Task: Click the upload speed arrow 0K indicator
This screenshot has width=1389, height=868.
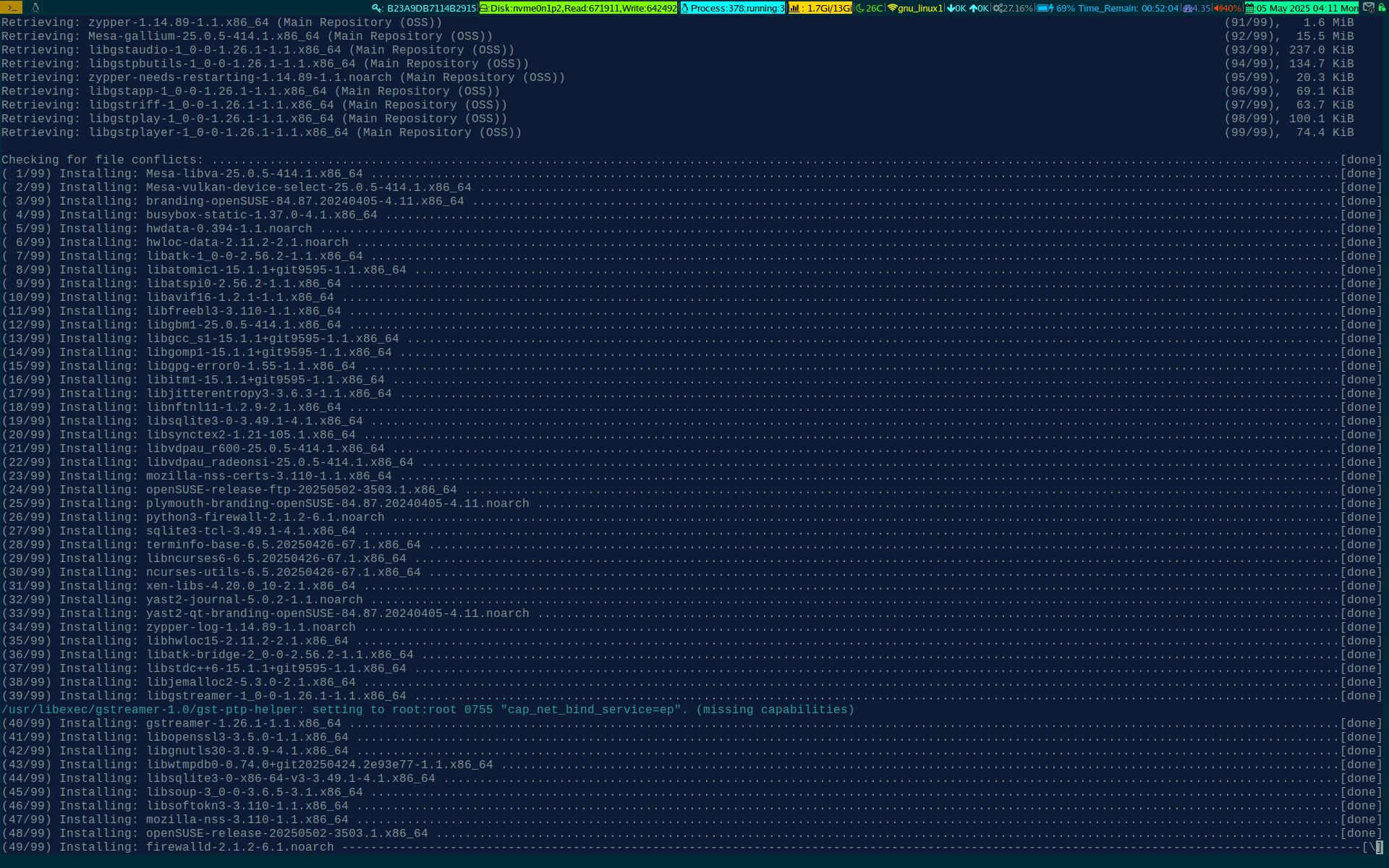Action: coord(979,8)
